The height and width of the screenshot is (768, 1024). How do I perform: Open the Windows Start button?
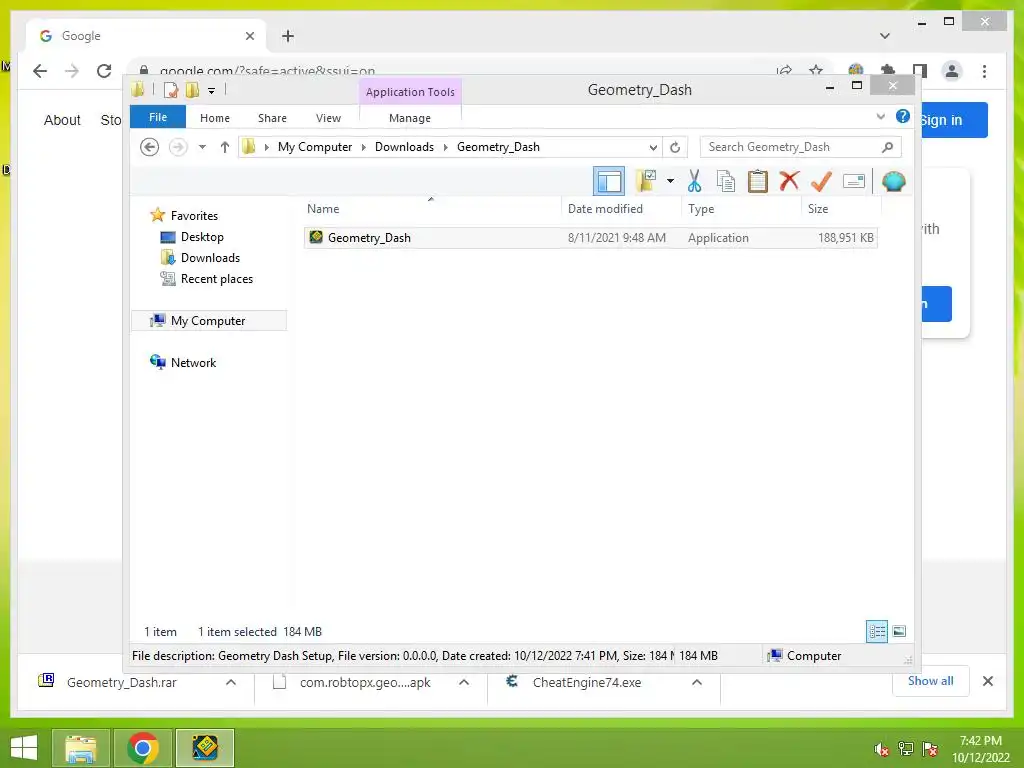(24, 748)
